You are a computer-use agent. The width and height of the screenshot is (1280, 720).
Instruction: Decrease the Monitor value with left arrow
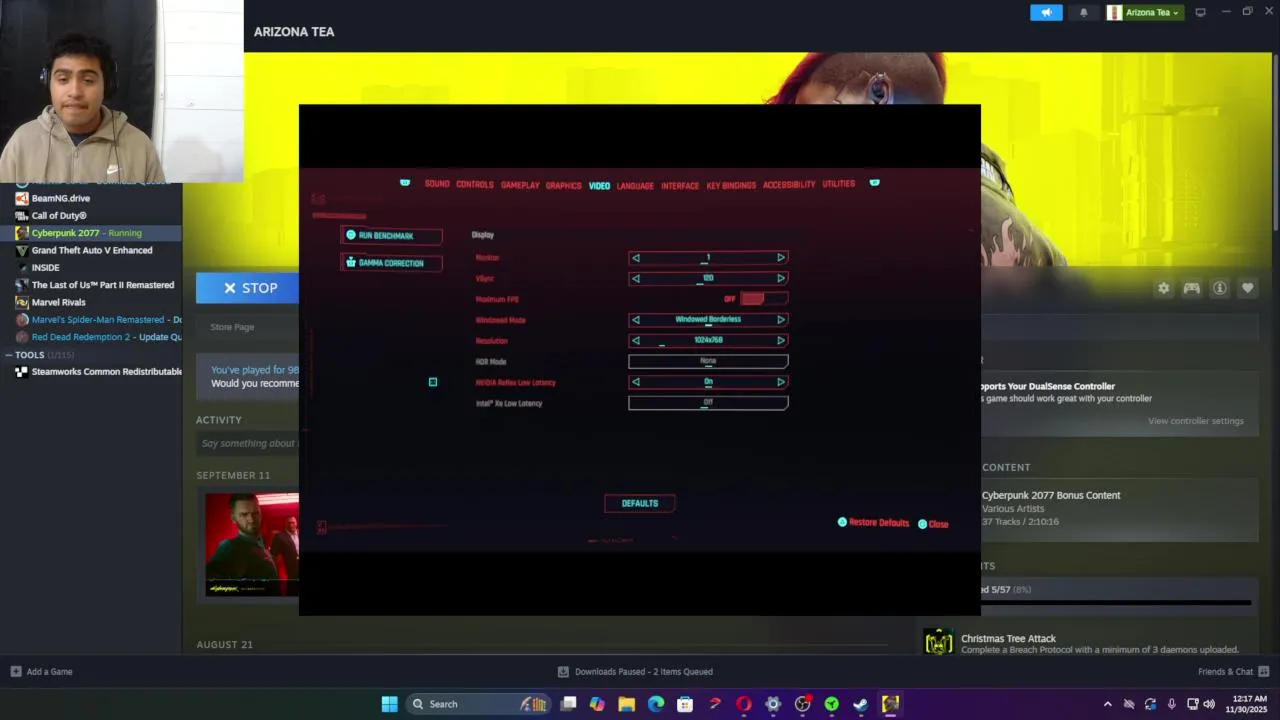[635, 258]
